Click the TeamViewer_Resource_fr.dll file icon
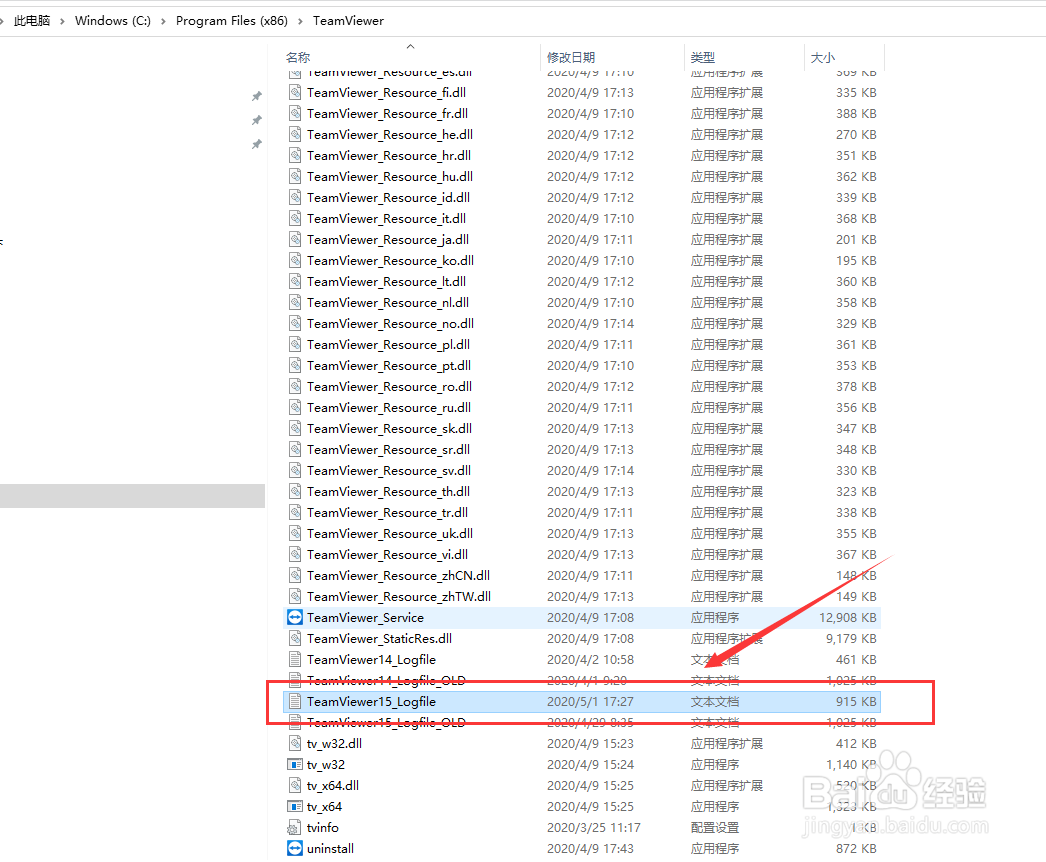1046x862 pixels. (x=294, y=113)
